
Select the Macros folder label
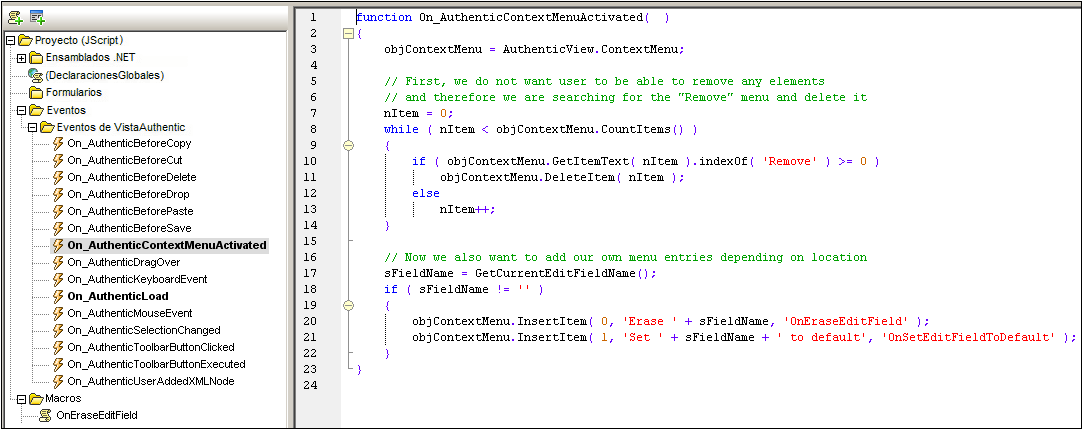tap(64, 398)
